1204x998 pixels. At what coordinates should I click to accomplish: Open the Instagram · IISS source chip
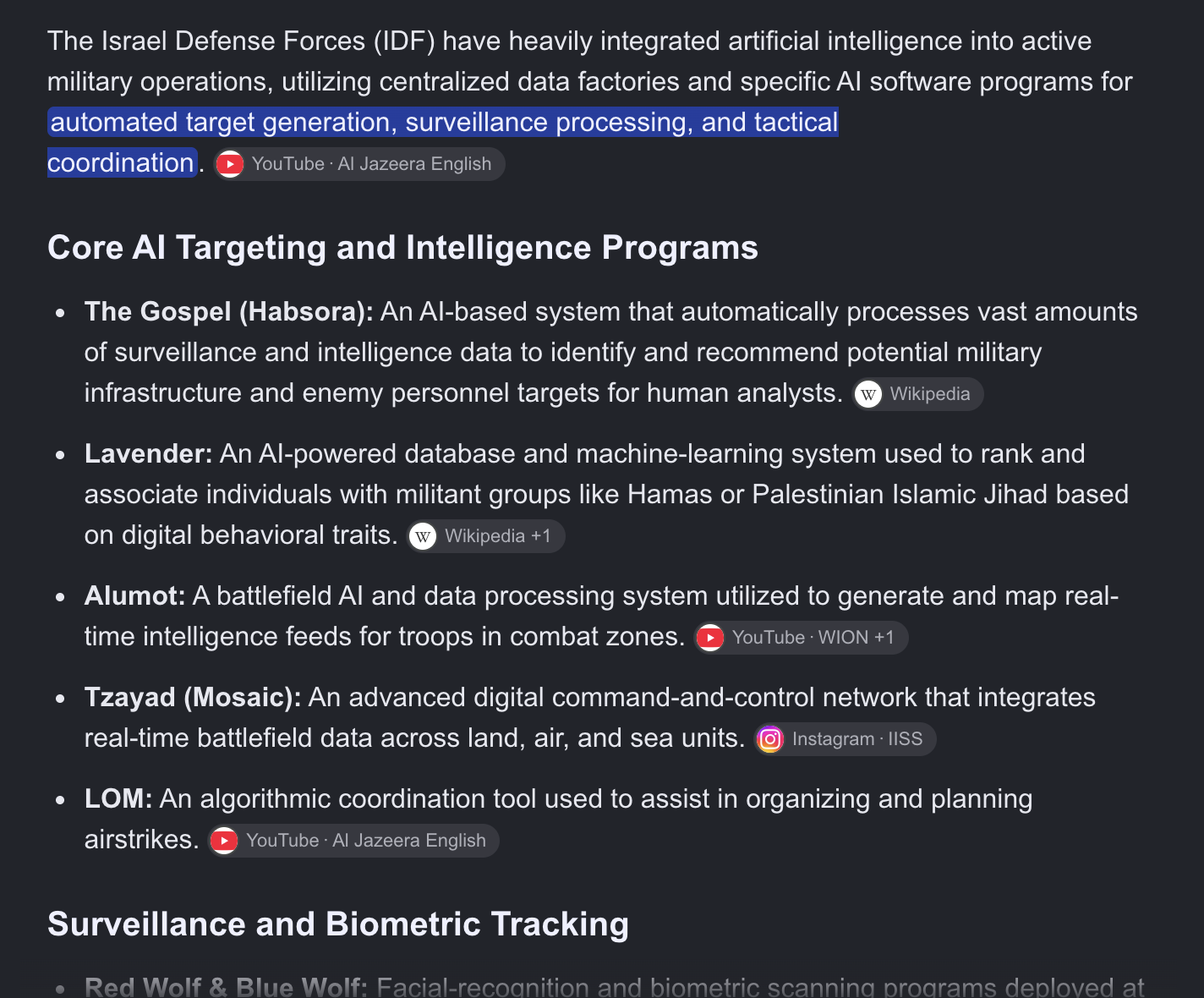tap(846, 739)
